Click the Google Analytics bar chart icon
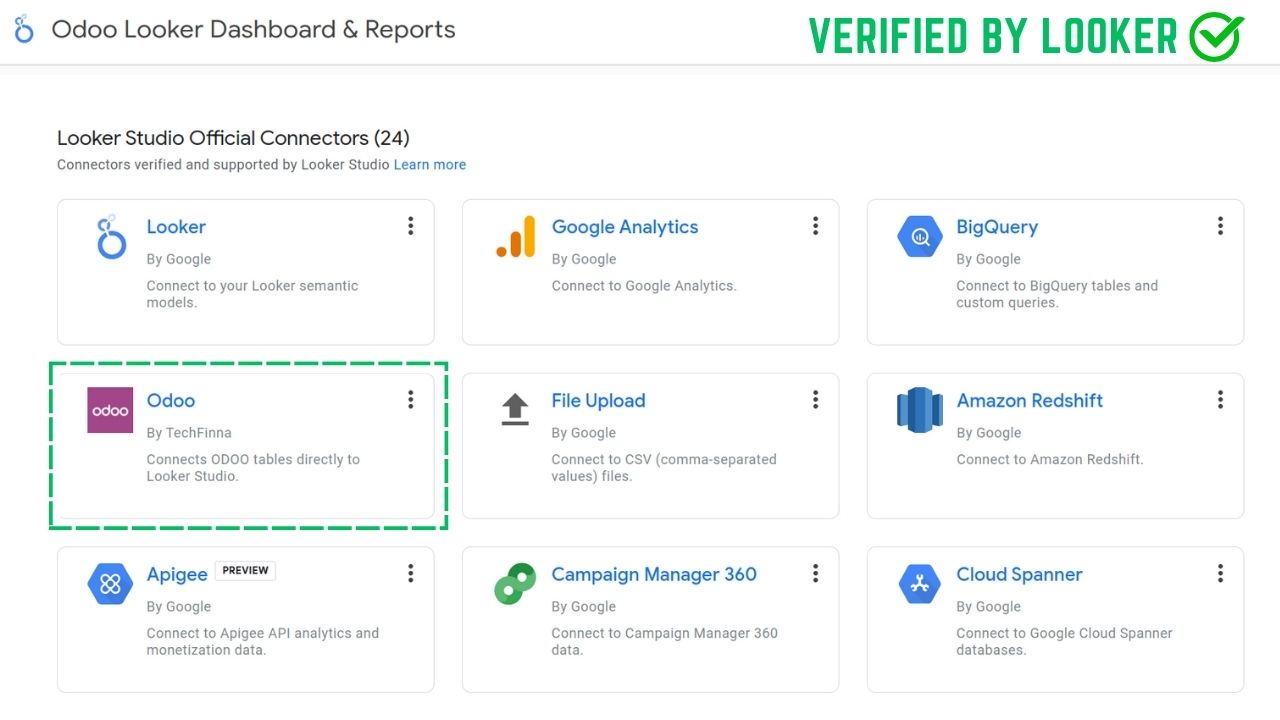This screenshot has height=720, width=1280. tap(515, 237)
